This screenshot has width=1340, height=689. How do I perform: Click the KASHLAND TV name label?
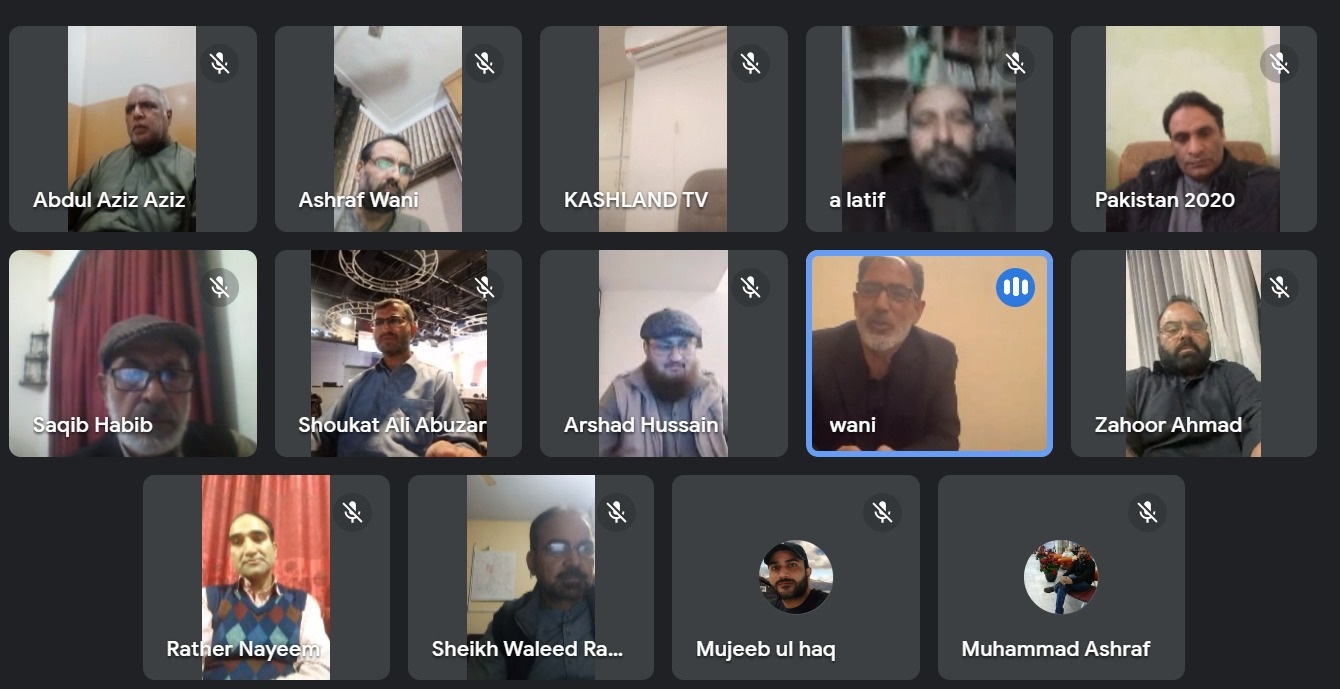pyautogui.click(x=636, y=200)
